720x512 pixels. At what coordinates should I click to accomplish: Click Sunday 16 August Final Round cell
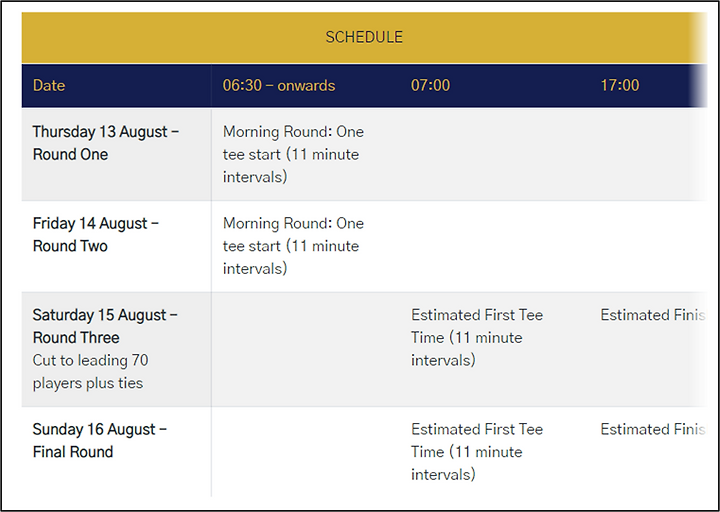[x=117, y=452]
